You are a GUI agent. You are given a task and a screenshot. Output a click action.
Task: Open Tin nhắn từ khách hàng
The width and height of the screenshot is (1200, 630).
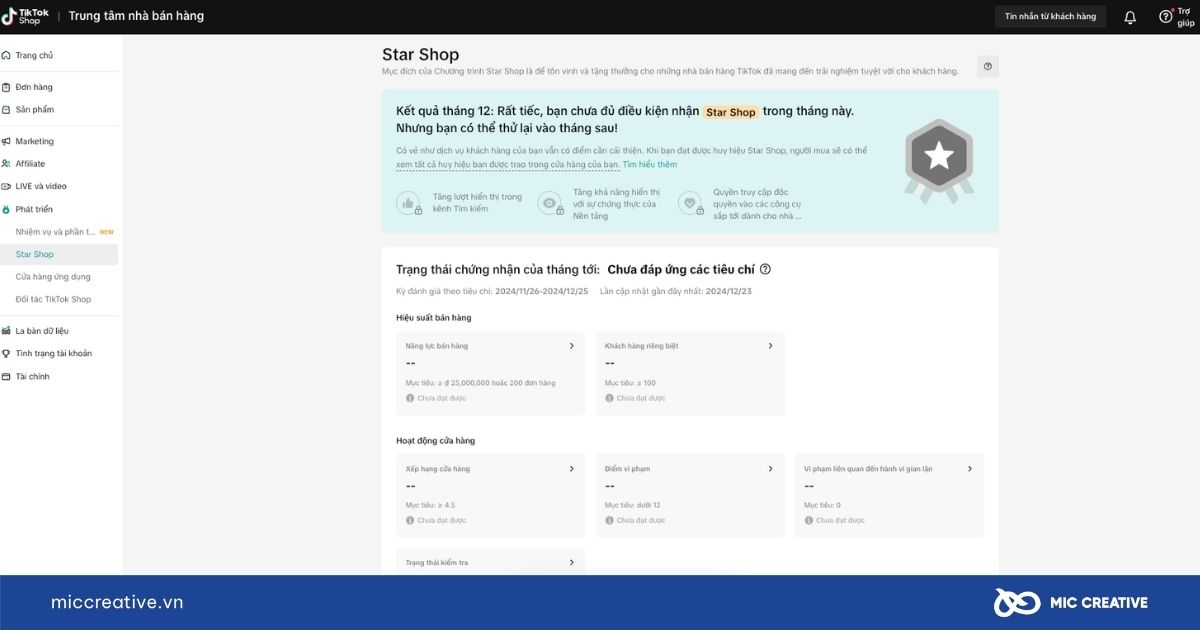[1050, 16]
